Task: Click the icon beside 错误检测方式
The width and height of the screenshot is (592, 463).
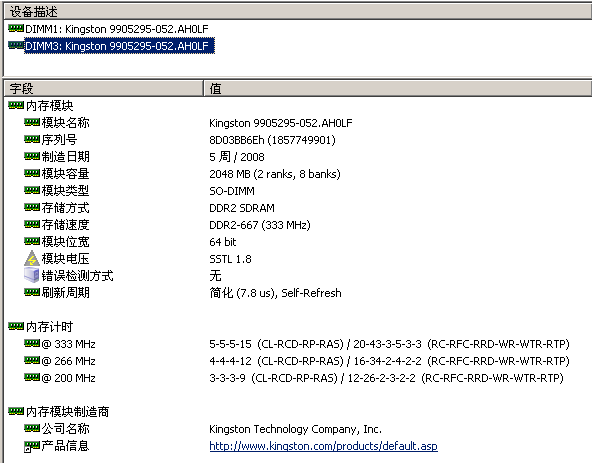Action: pyautogui.click(x=32, y=275)
